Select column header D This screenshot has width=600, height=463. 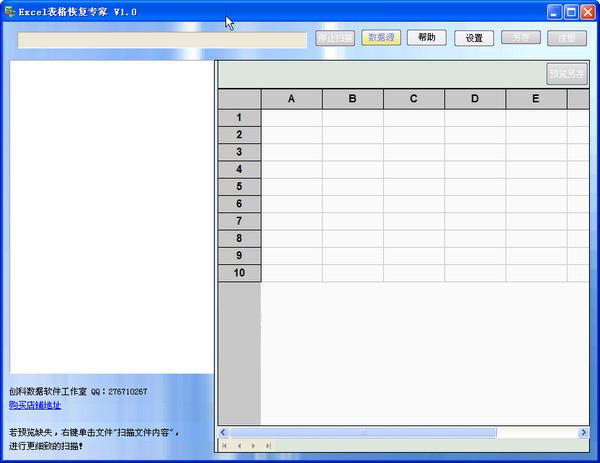coord(475,99)
